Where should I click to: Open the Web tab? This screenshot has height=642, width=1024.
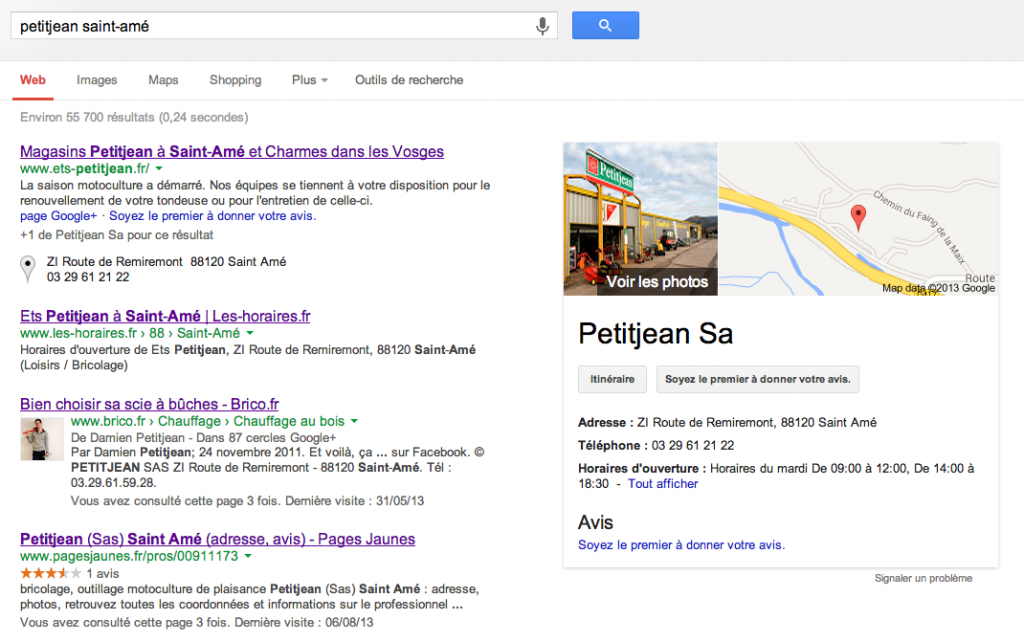point(33,80)
